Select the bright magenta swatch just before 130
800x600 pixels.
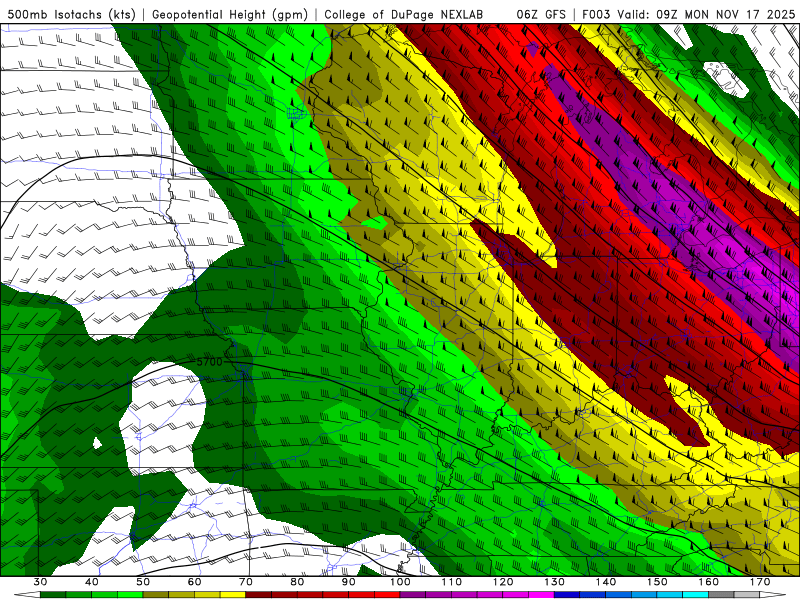(x=541, y=594)
